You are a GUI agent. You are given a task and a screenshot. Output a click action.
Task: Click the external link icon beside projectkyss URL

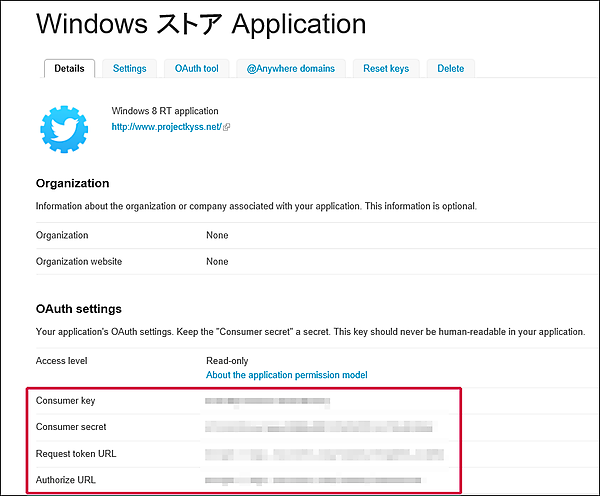tap(227, 127)
